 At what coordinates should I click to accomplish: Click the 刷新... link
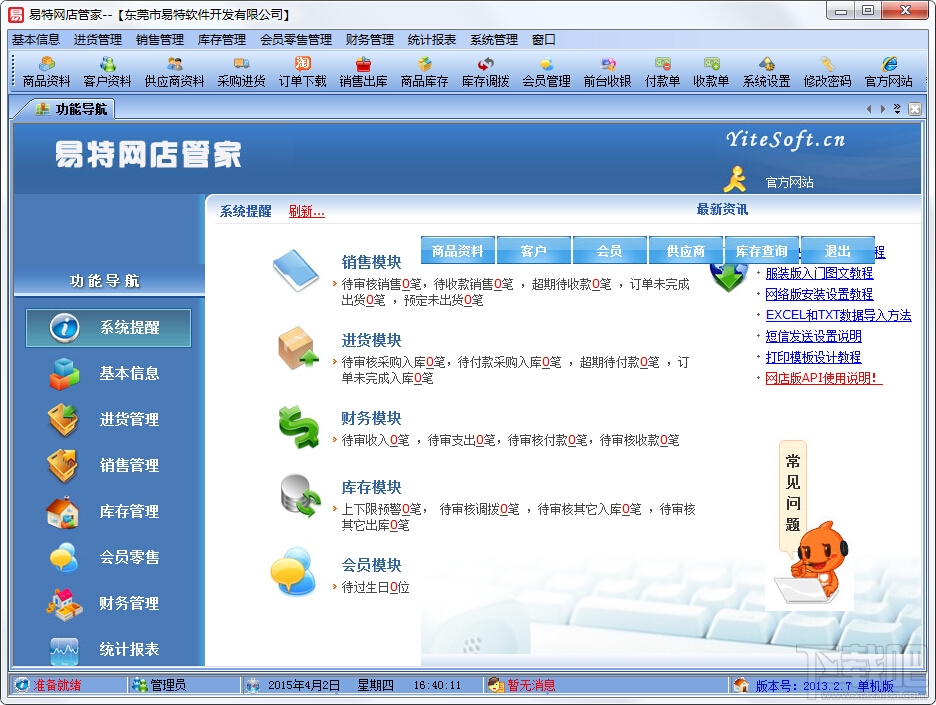click(x=307, y=211)
